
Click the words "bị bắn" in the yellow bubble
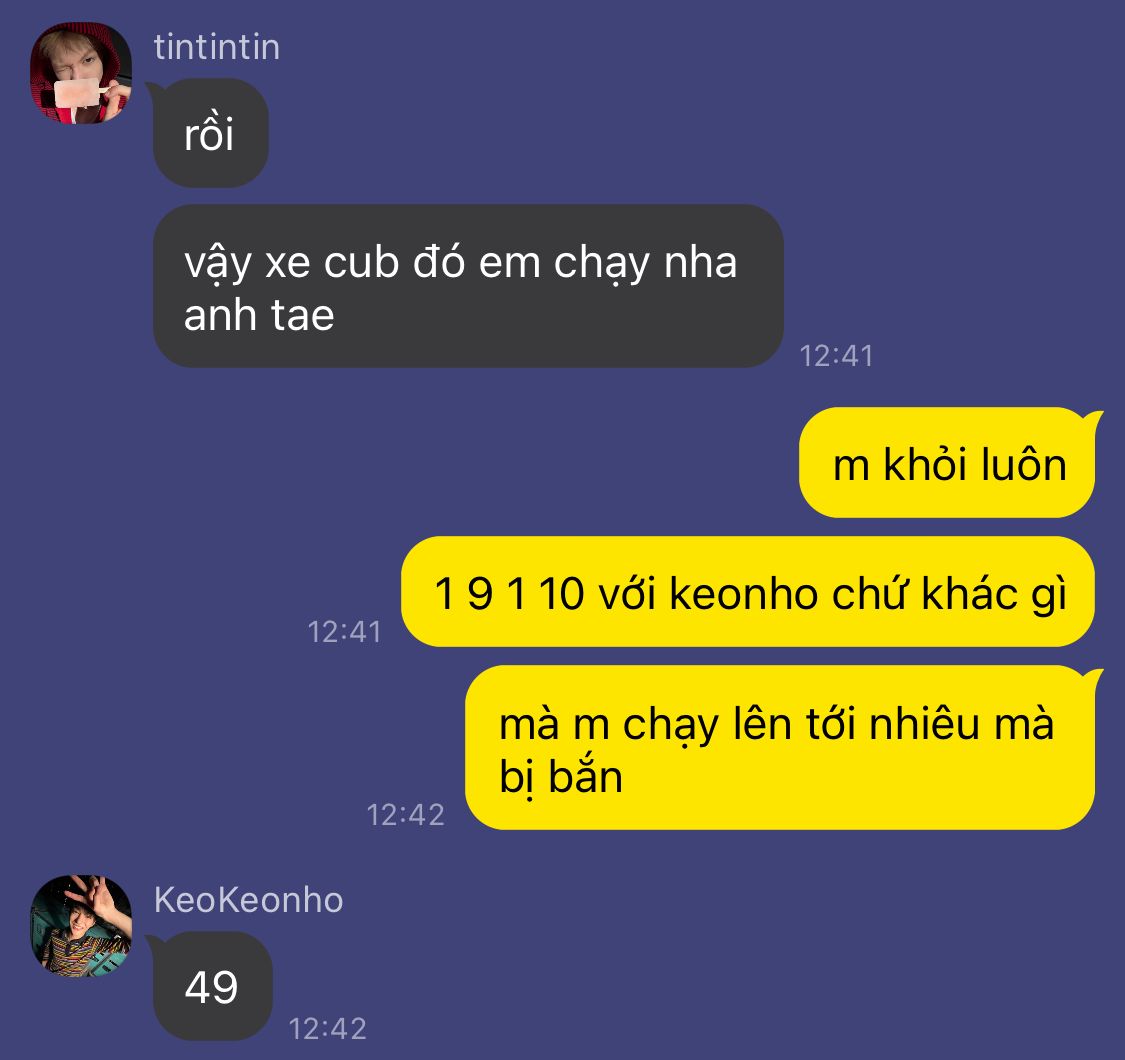[x=560, y=778]
